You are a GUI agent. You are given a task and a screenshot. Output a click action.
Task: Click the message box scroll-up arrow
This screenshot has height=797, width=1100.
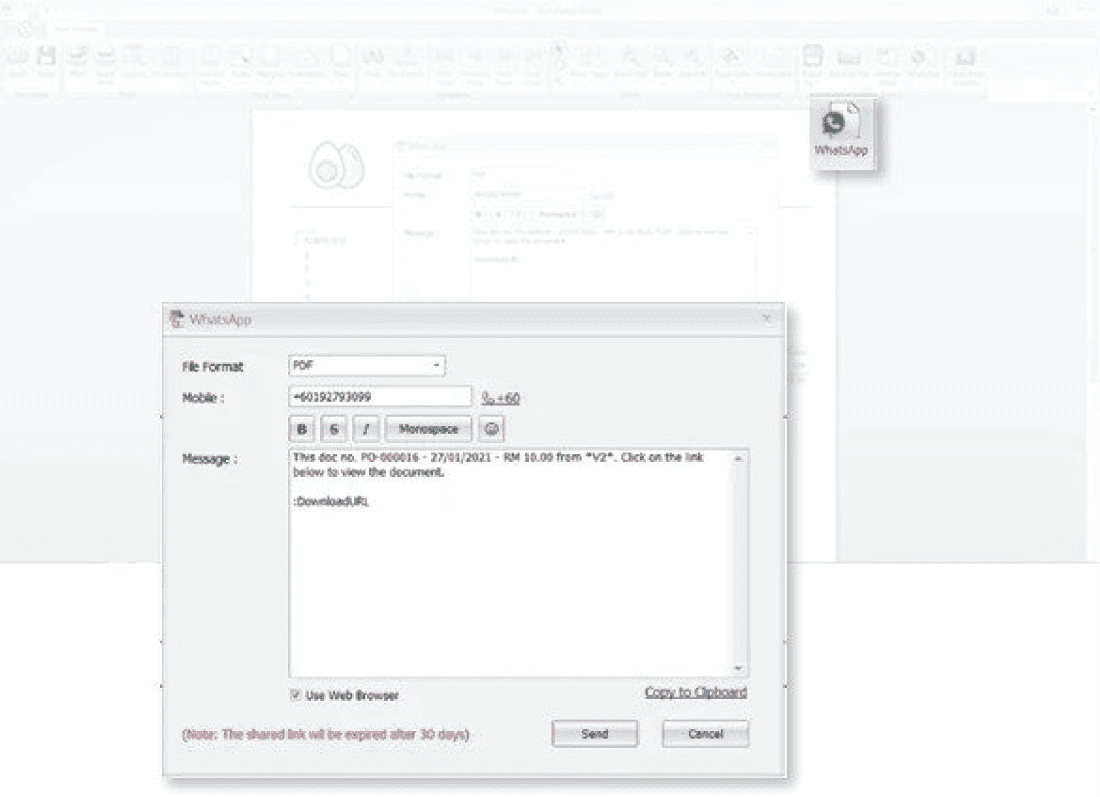(738, 458)
